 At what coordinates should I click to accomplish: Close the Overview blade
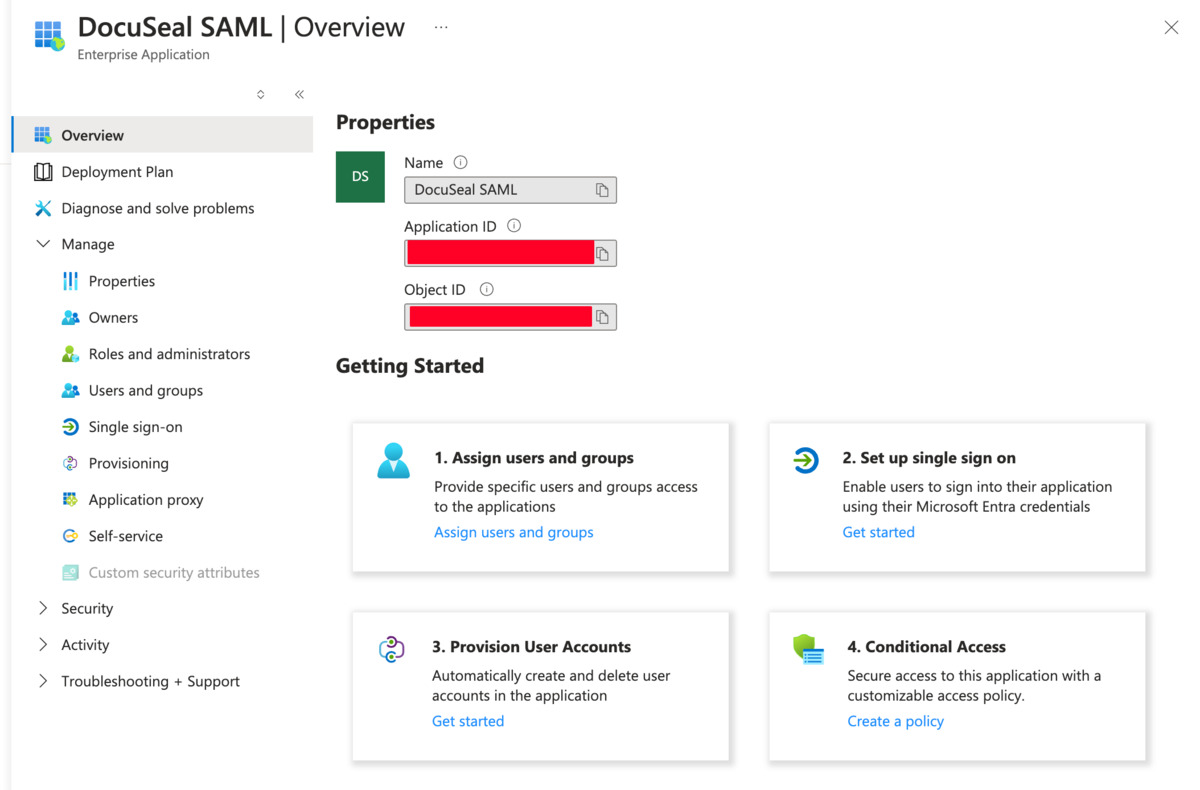(1171, 28)
